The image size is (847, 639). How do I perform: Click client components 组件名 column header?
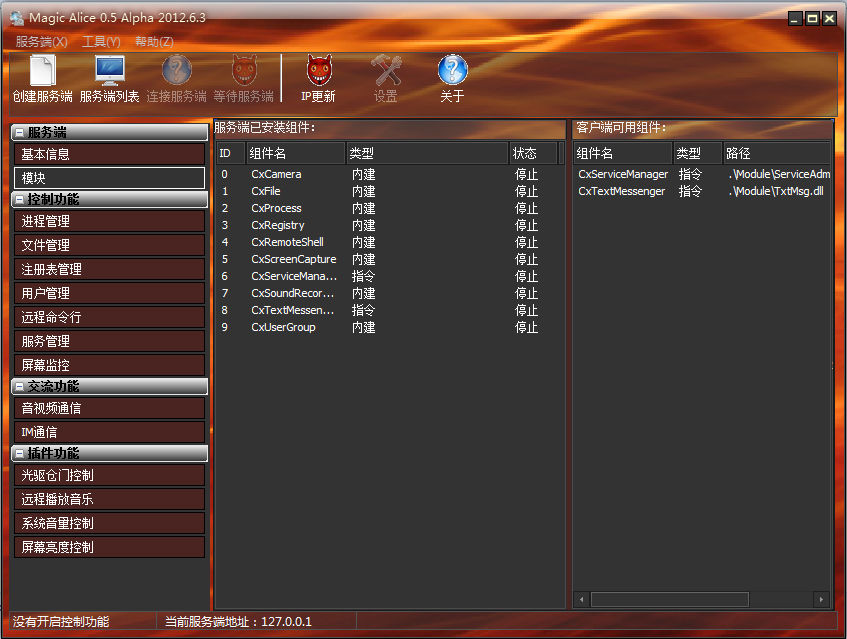click(623, 153)
